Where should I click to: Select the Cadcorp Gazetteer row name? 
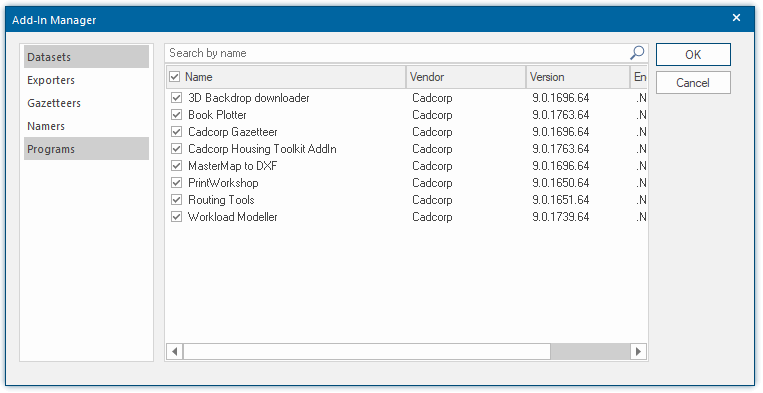(233, 132)
